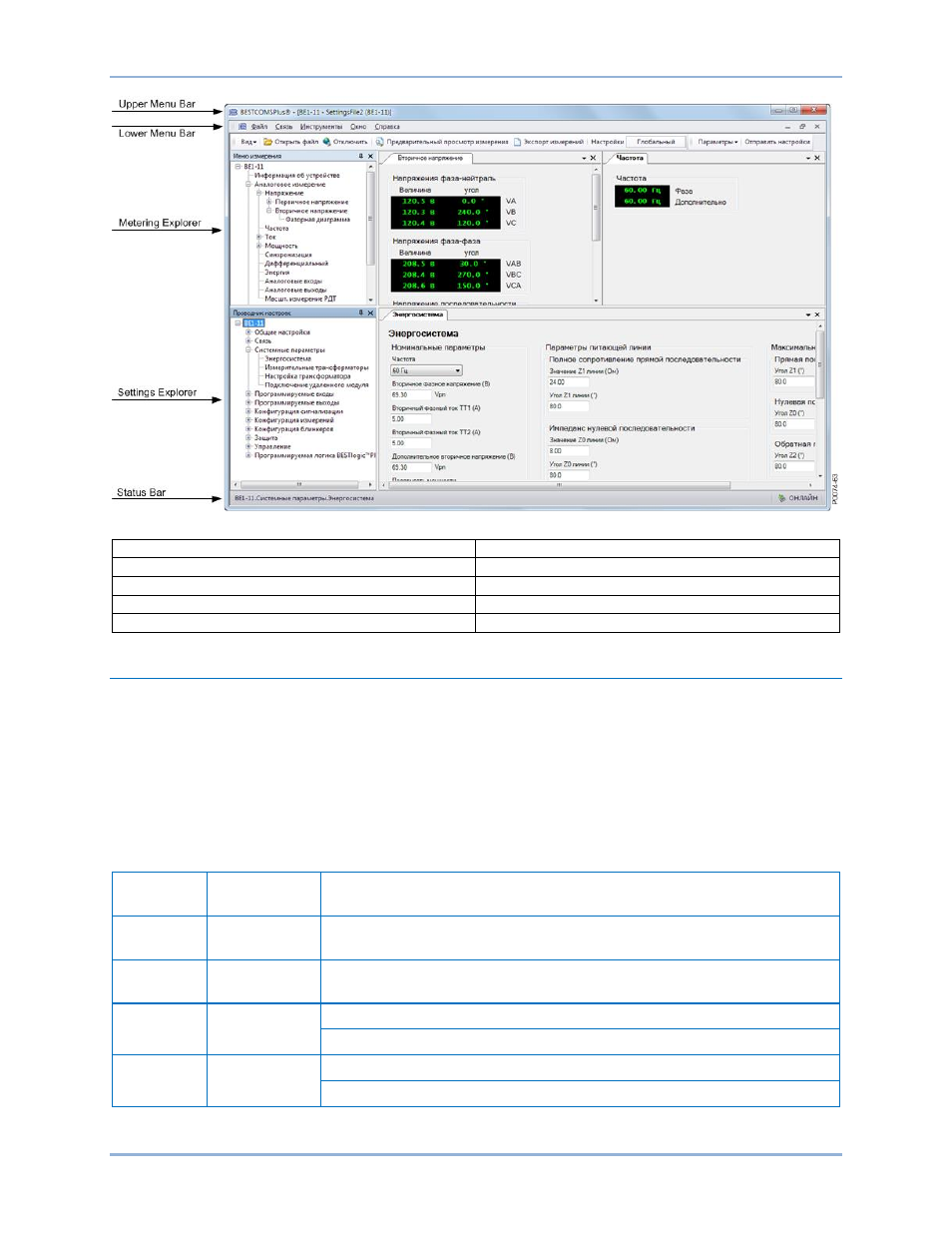Viewport: 952px width, 1233px height.
Task: Open window list arrow for Энергосистема pane
Action: 808,314
